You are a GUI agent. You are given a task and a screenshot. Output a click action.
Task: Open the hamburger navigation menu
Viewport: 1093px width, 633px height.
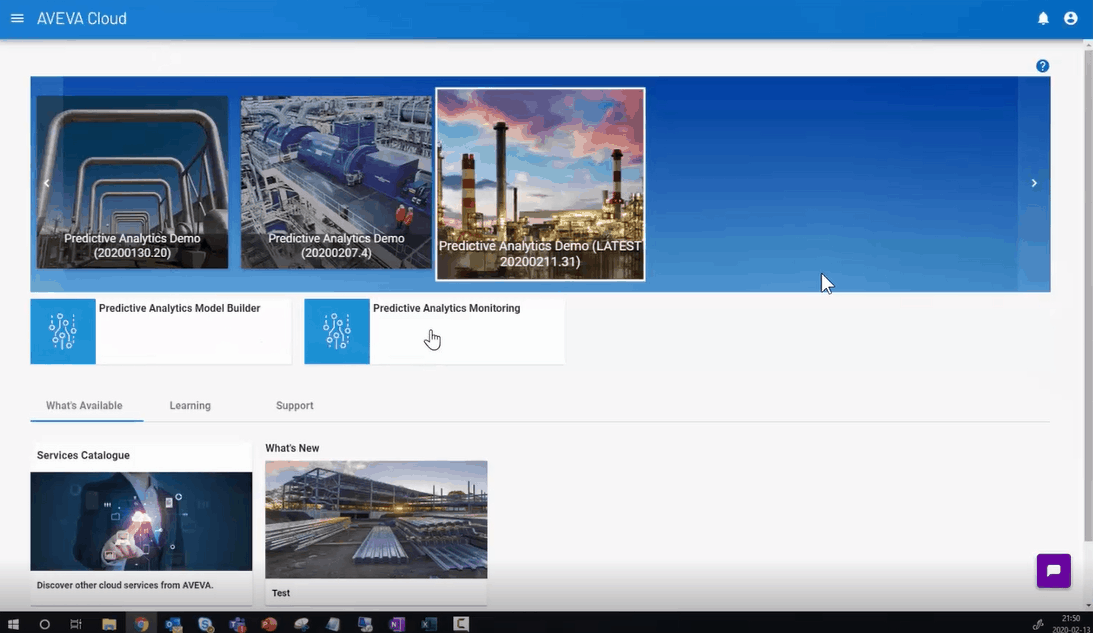(x=17, y=18)
